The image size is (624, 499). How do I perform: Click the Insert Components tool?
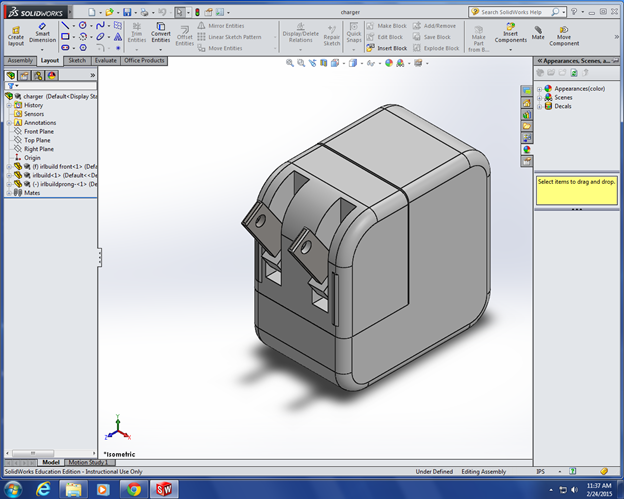point(511,33)
